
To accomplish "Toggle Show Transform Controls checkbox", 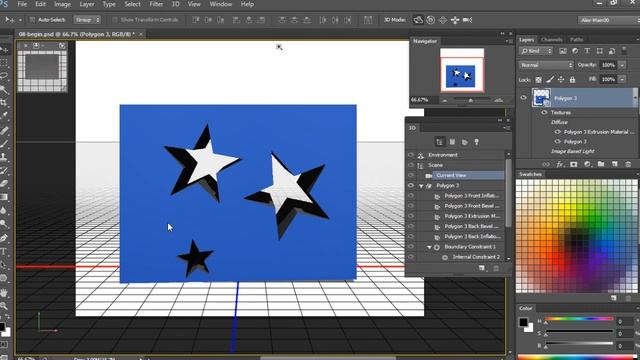I will (115, 20).
